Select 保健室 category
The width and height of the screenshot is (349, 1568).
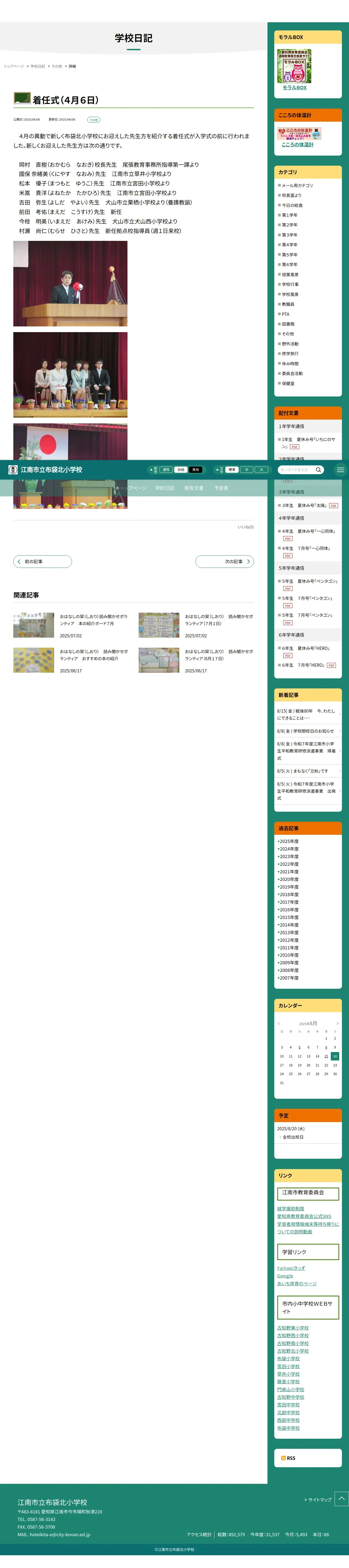pos(288,383)
